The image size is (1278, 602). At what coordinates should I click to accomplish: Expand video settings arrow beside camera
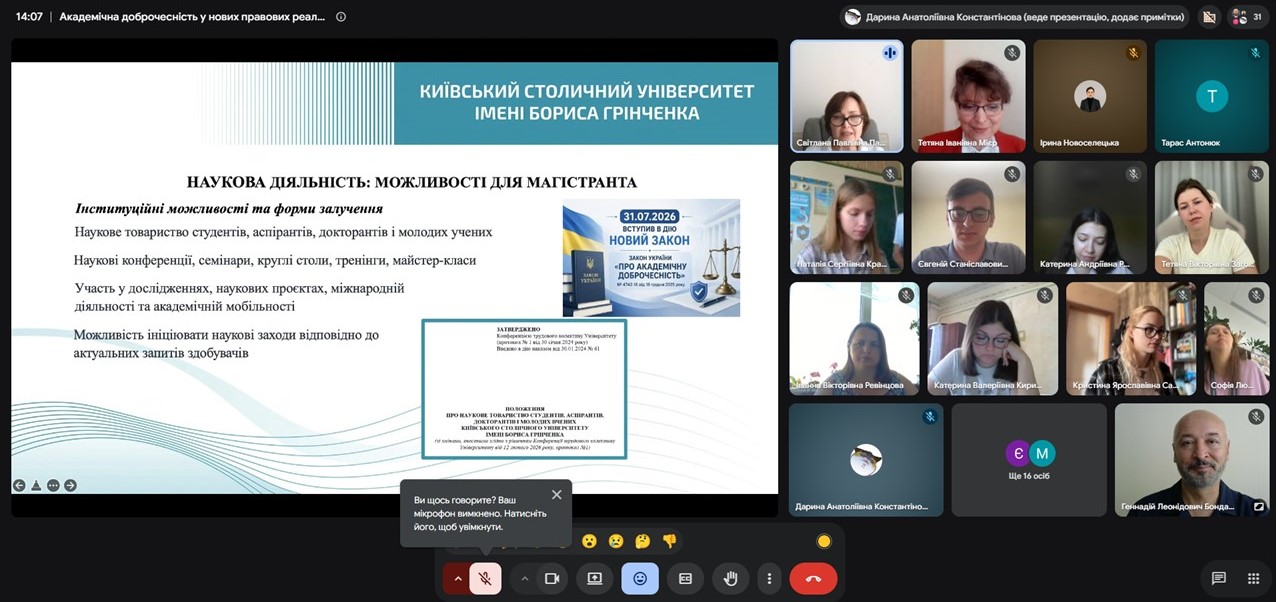tap(524, 578)
